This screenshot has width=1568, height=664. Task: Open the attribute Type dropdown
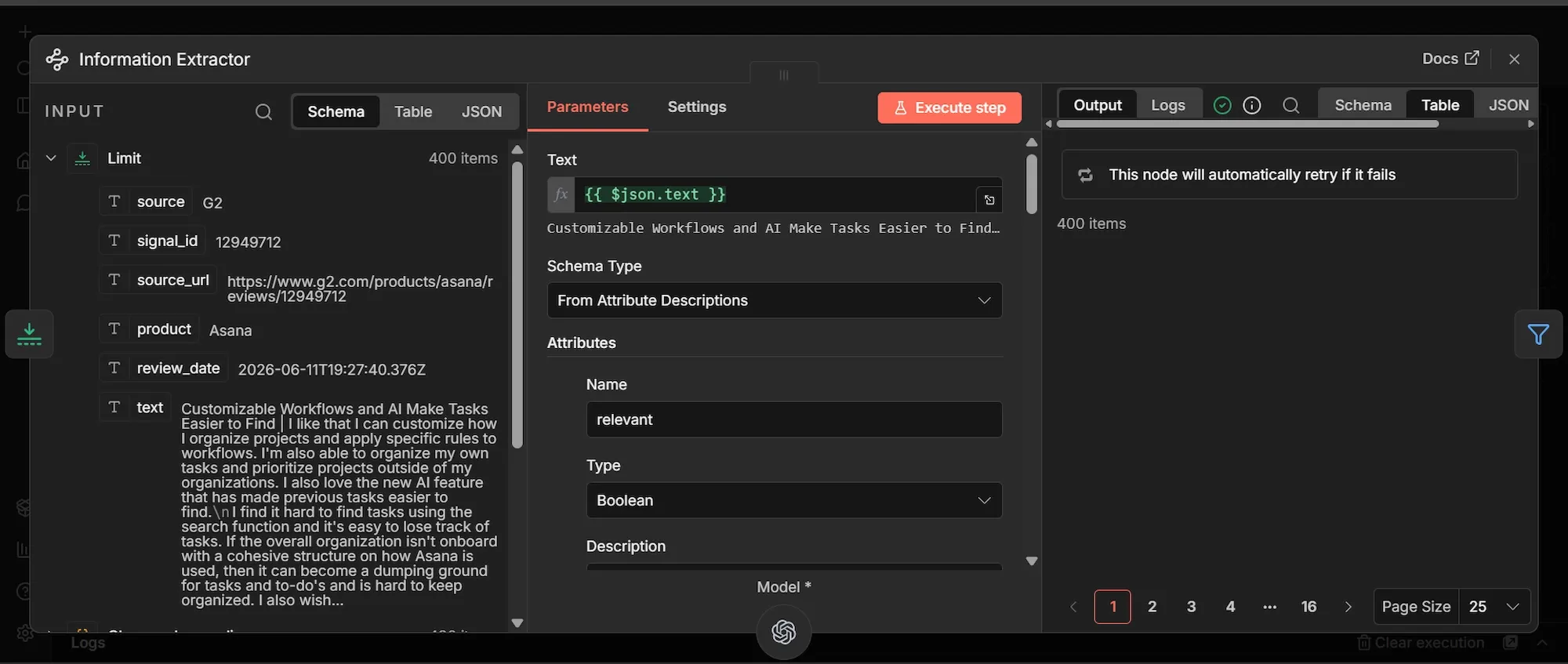pyautogui.click(x=794, y=500)
